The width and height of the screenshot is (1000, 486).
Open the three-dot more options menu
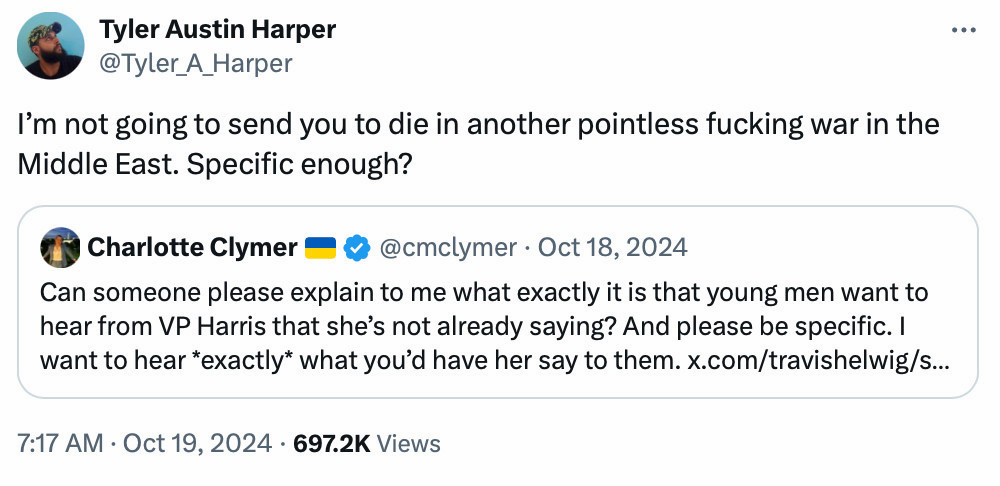(963, 31)
